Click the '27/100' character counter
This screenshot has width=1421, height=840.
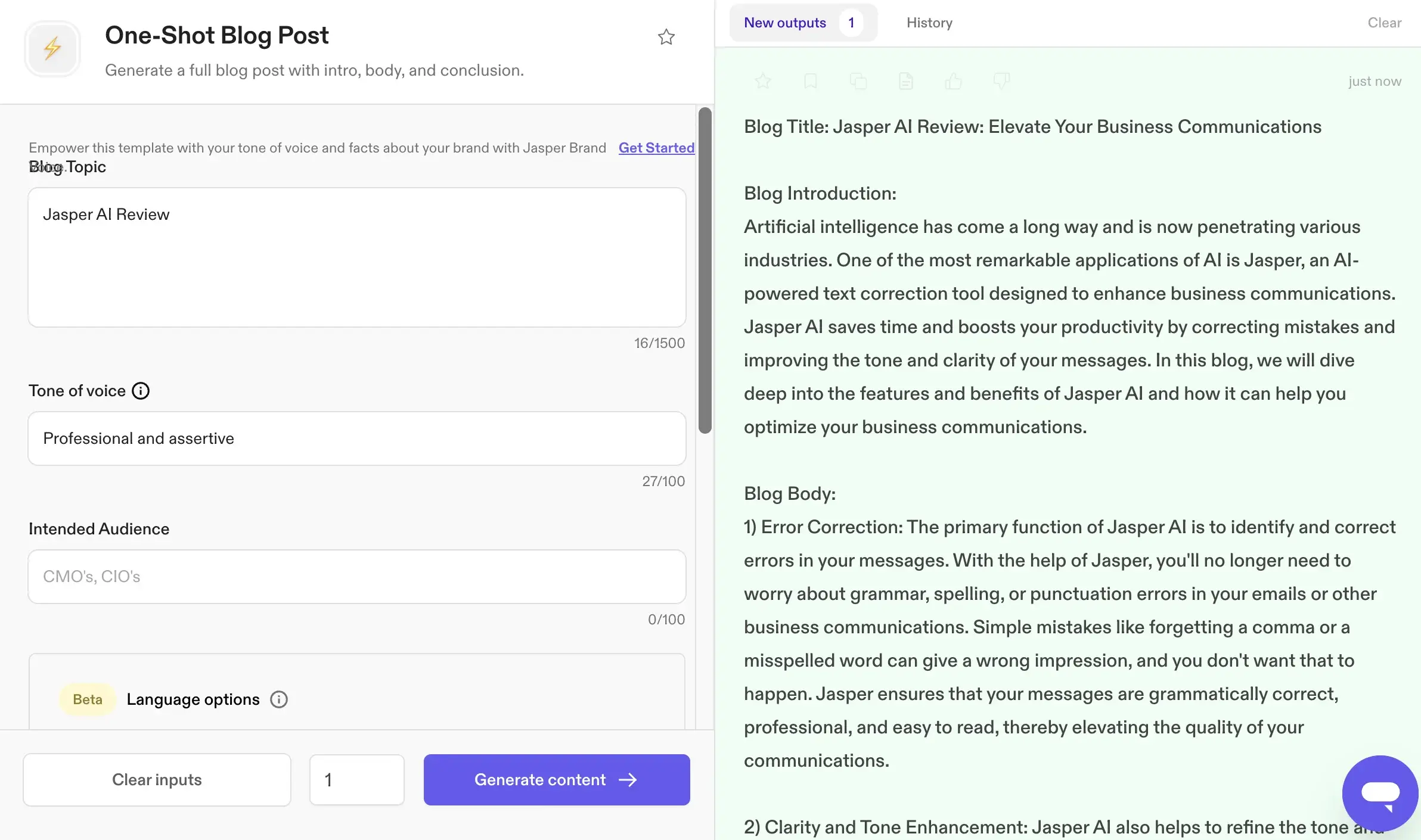(x=663, y=481)
